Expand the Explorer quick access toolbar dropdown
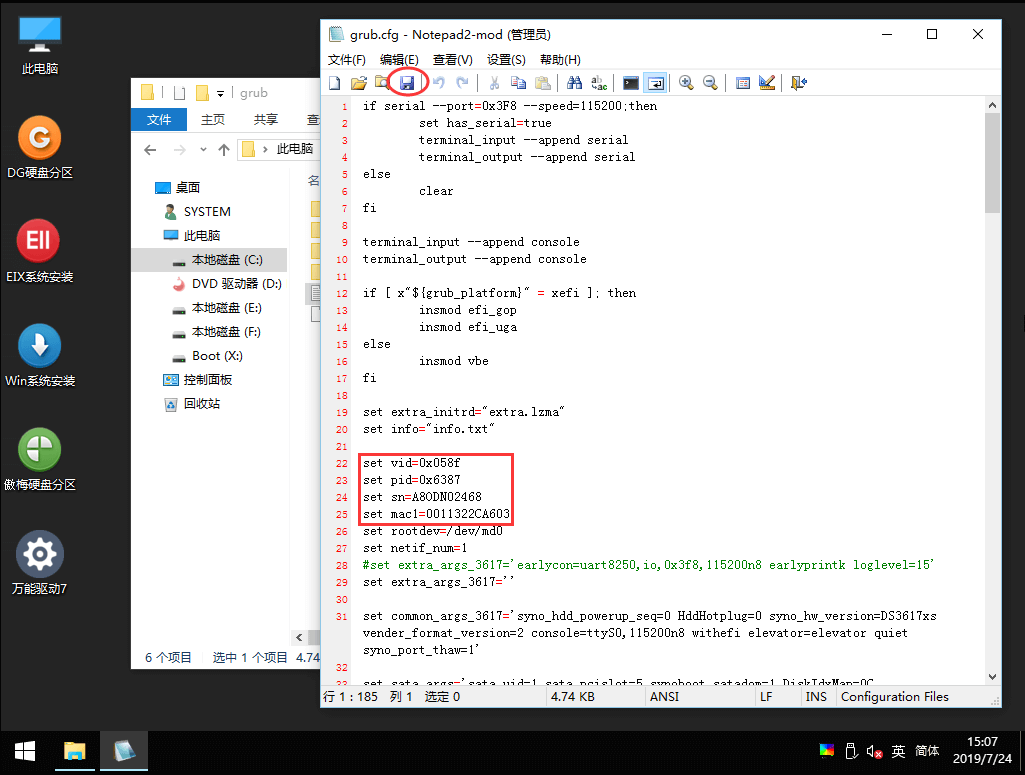Screen dimensions: 1025x775 coord(221,93)
